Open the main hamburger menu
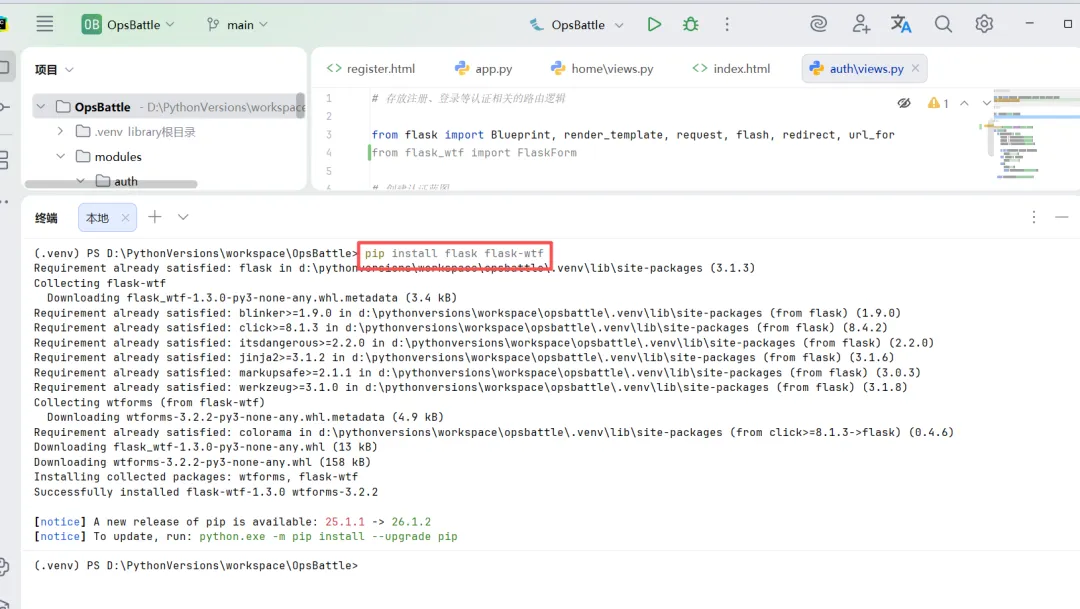The image size is (1080, 609). [45, 24]
